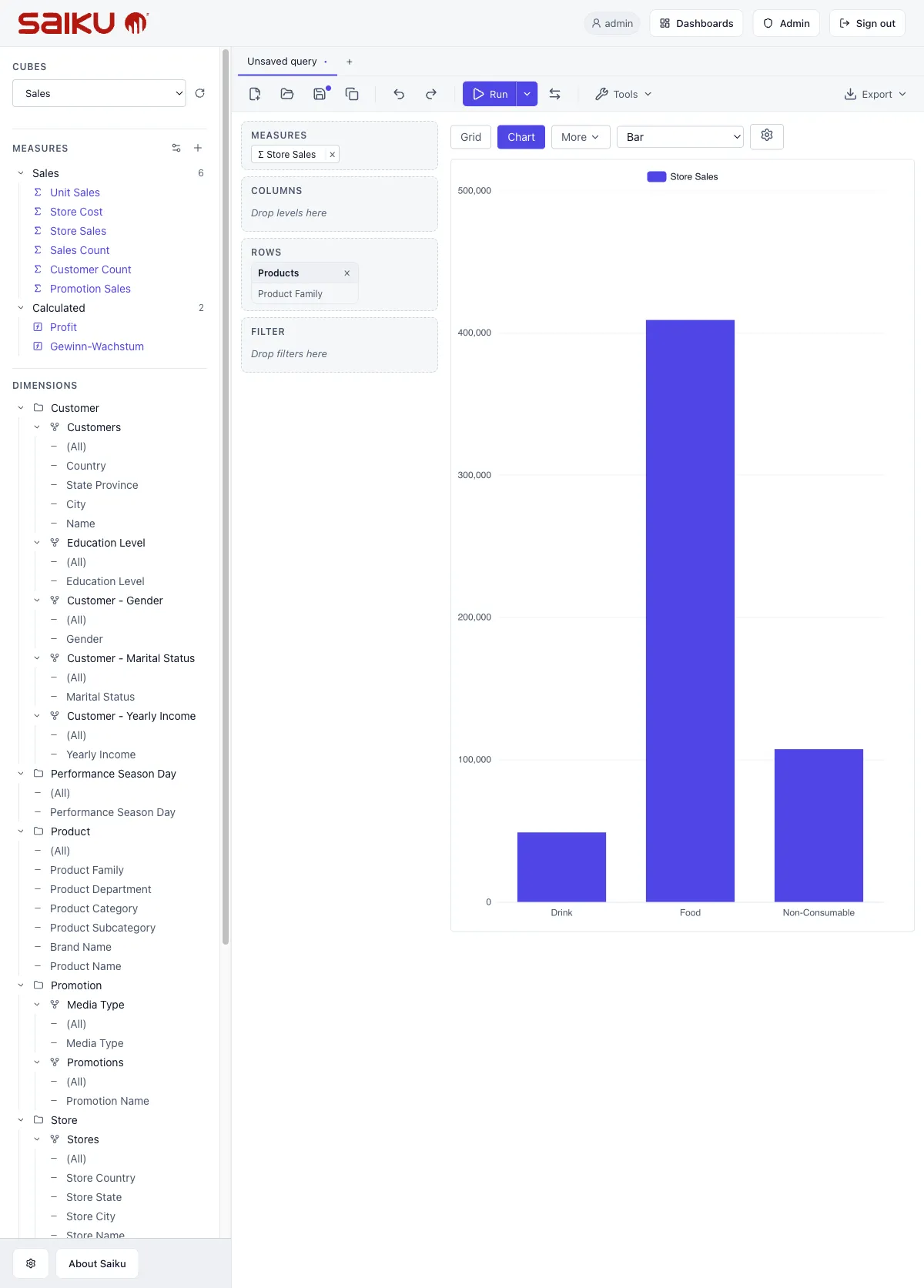The image size is (924, 1288).
Task: Open the Bar chart type combo box
Action: click(x=680, y=137)
